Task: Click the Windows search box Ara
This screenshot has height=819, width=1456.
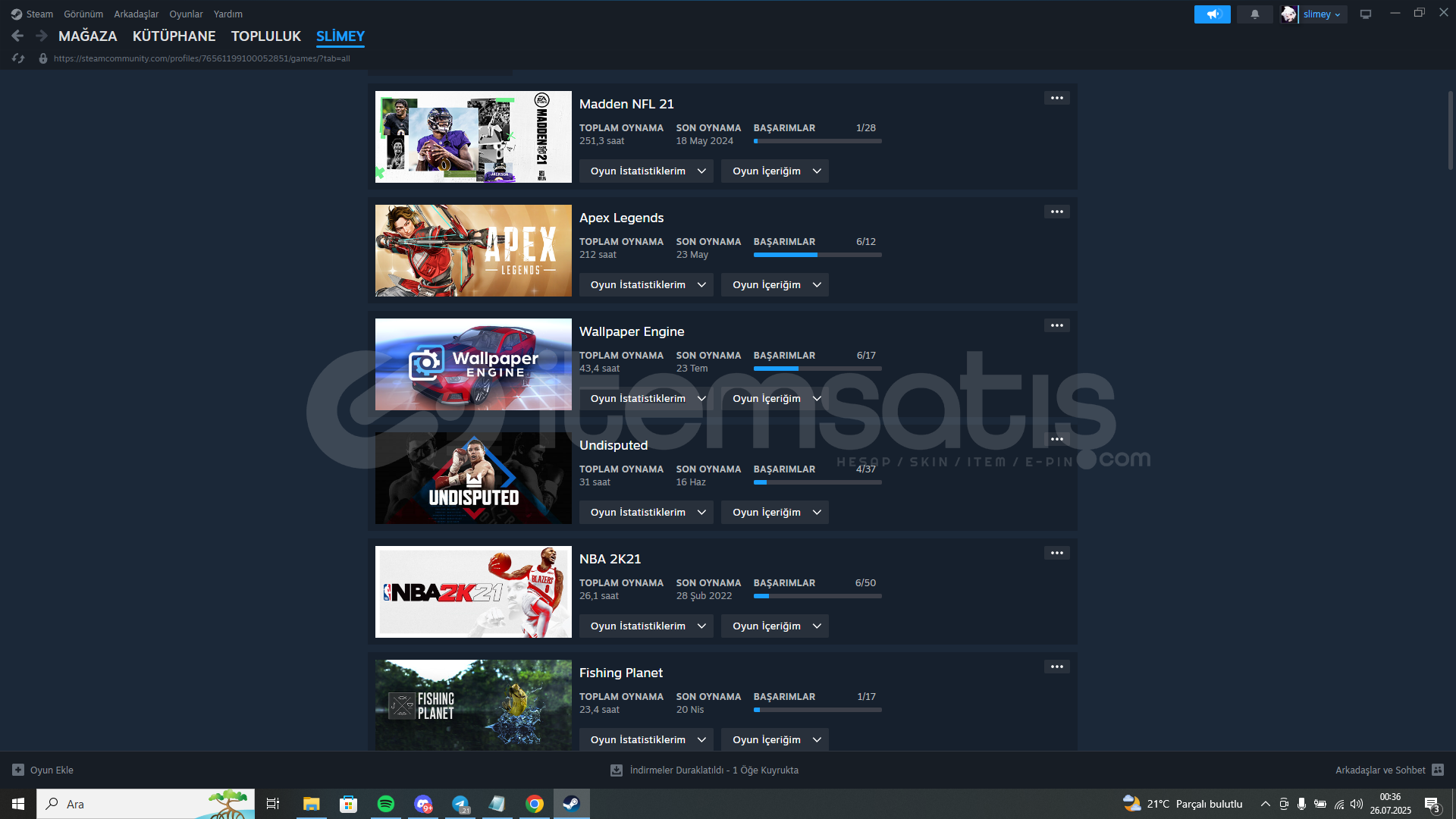Action: click(x=146, y=804)
